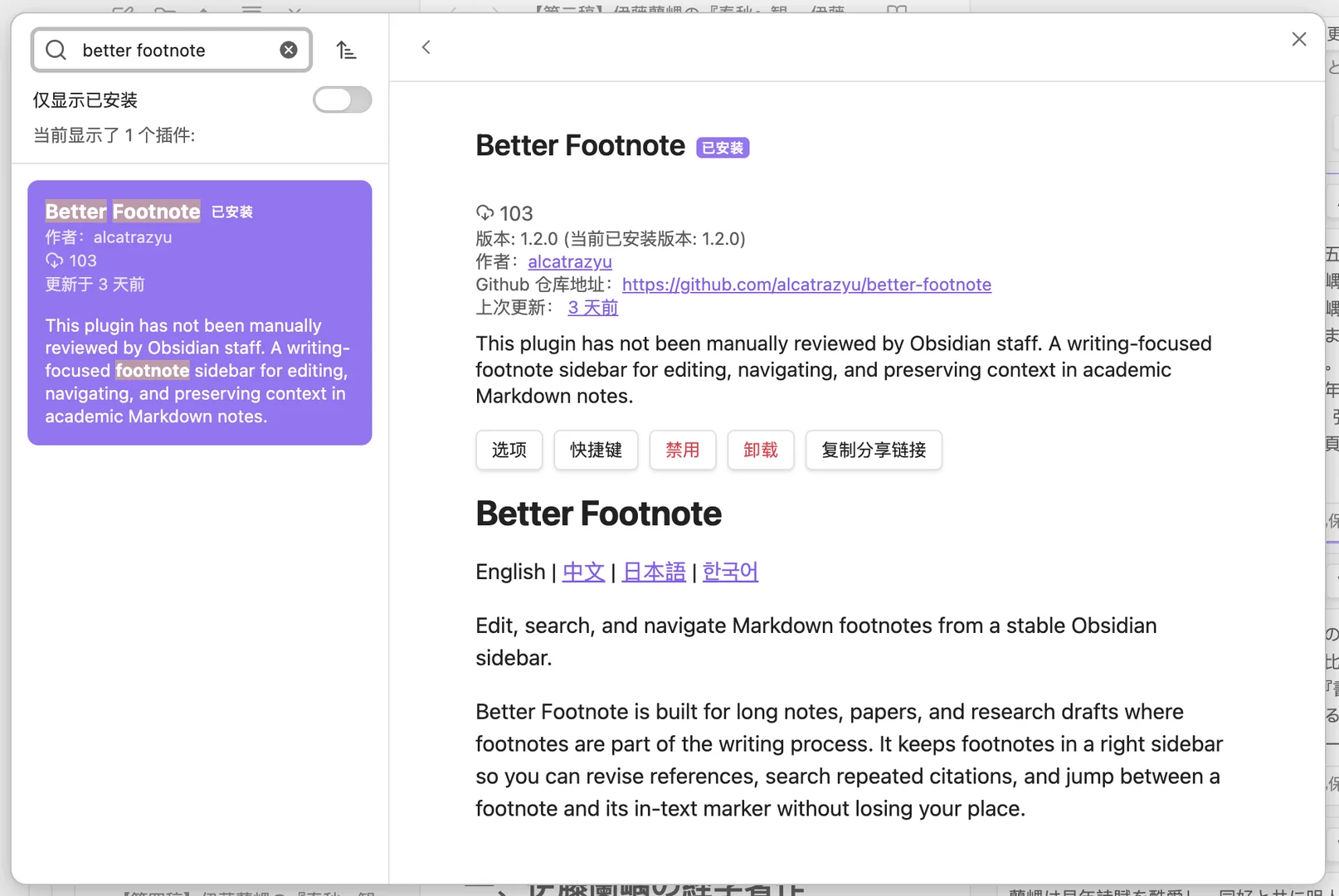1339x896 pixels.
Task: Go back with the left chevron arrow
Action: 426,47
